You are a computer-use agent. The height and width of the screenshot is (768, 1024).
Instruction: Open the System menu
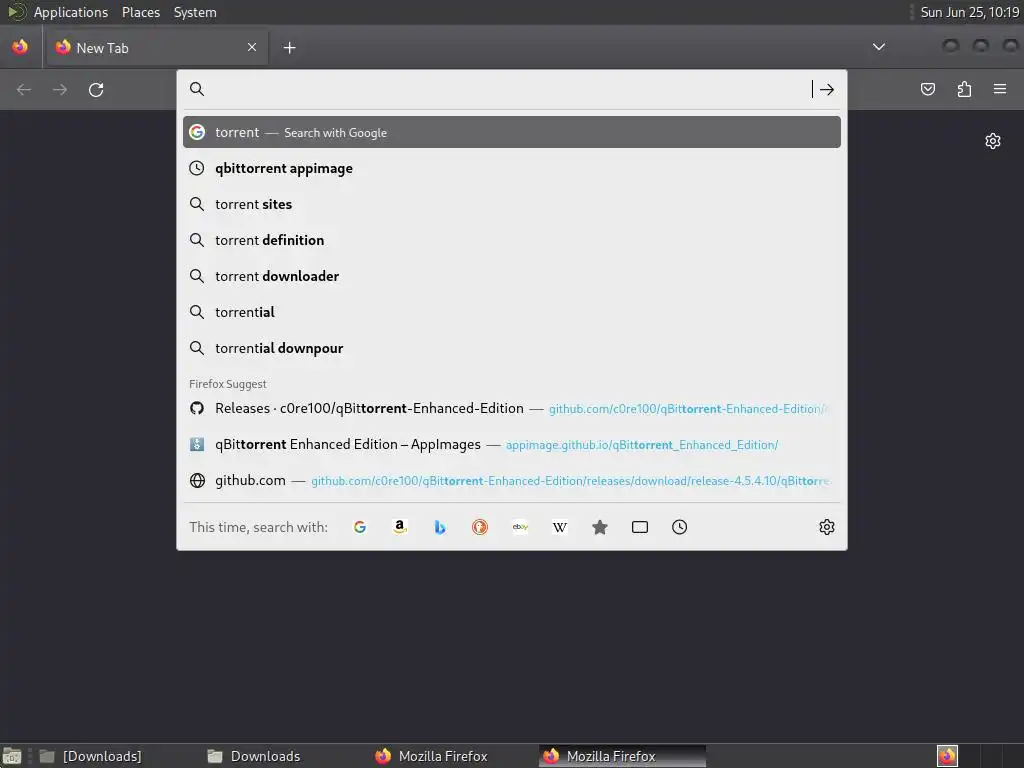coord(195,12)
